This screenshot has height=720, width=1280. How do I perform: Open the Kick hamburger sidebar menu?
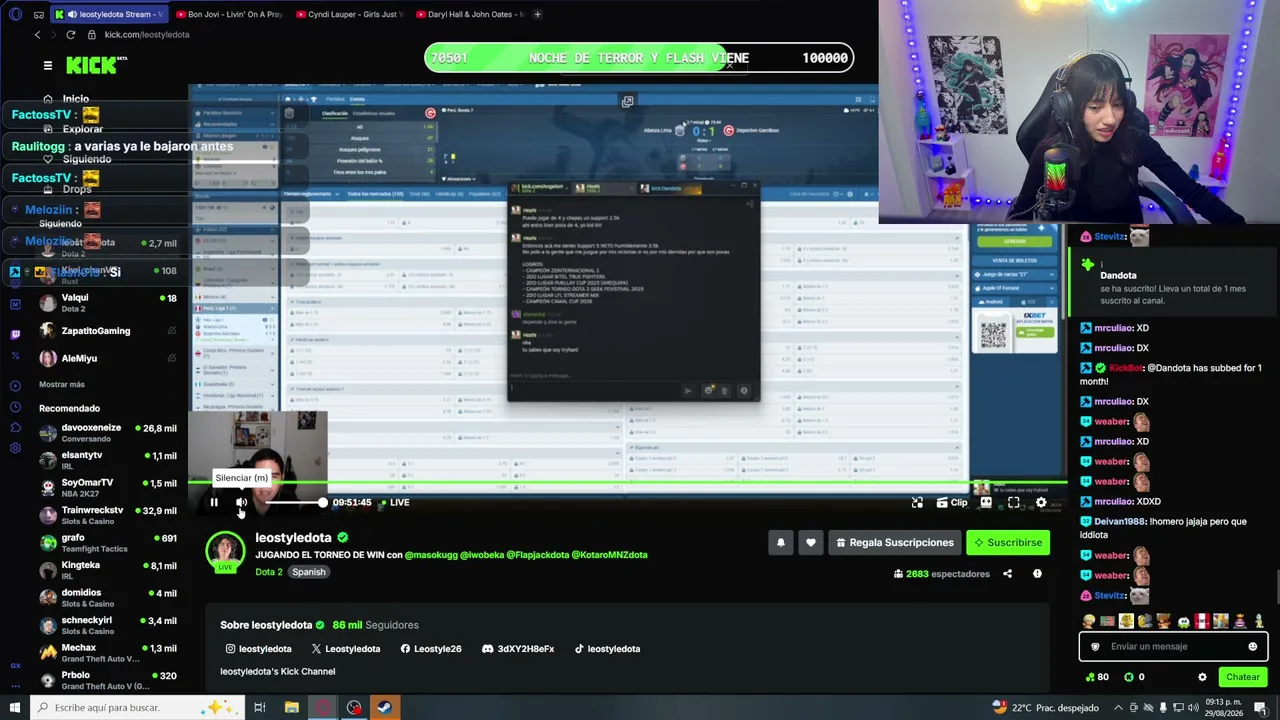[47, 66]
